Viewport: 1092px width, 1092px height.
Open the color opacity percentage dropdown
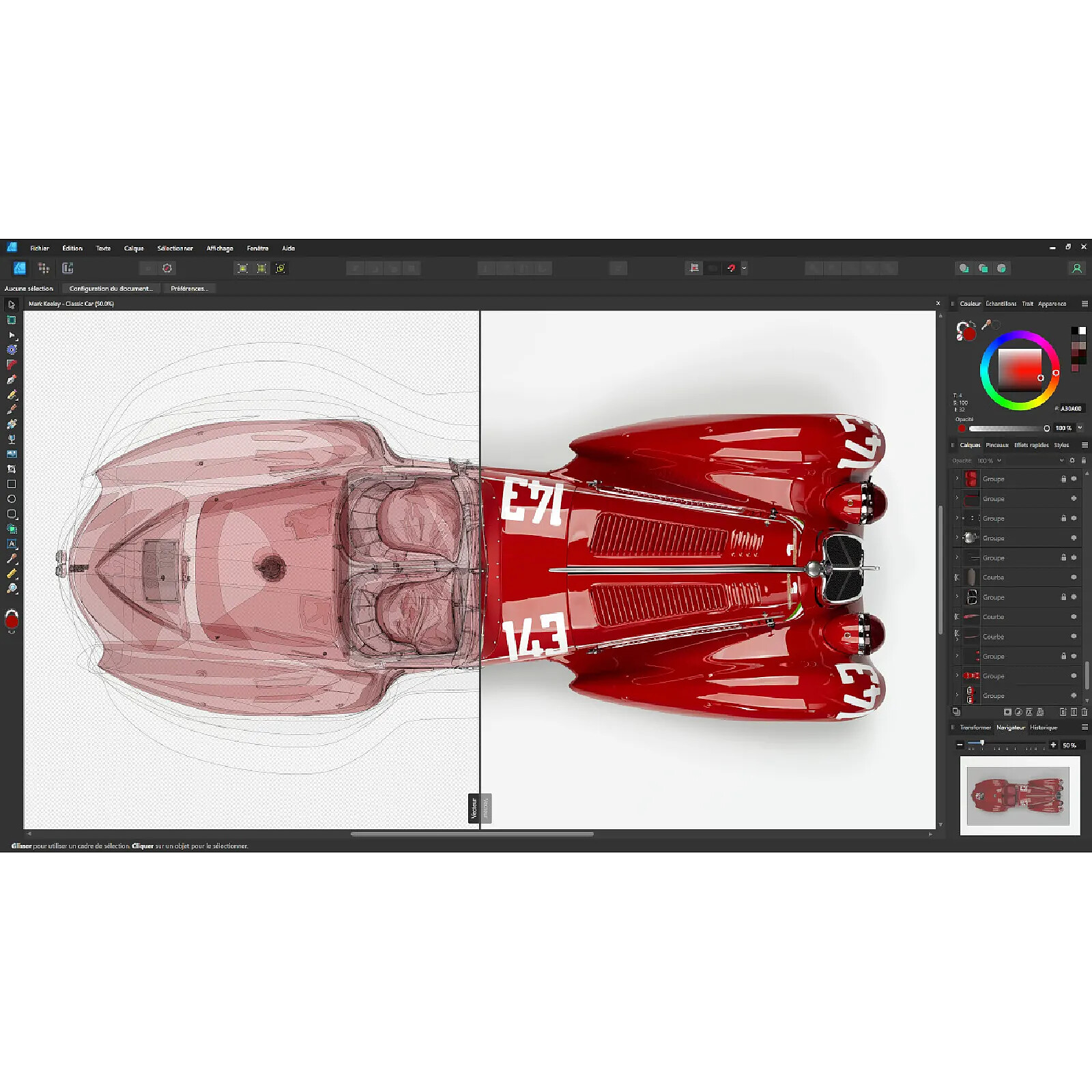[1080, 428]
